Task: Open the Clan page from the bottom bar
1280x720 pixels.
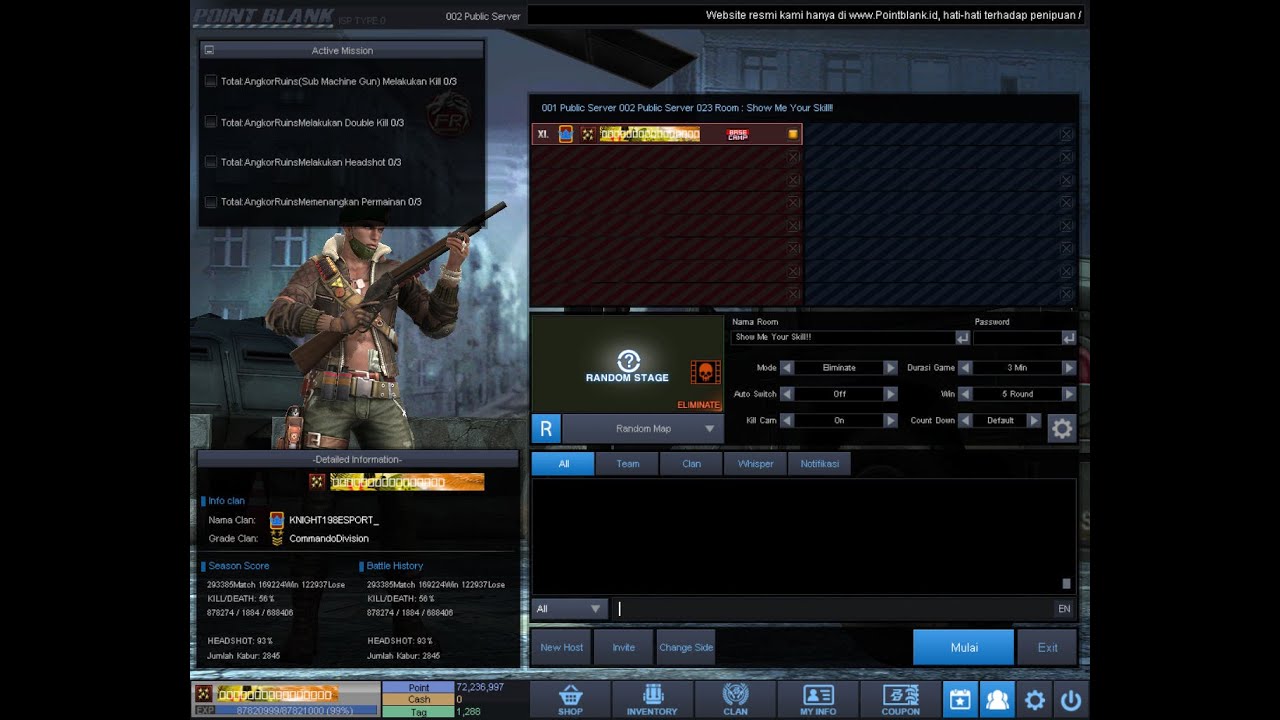Action: pos(735,699)
